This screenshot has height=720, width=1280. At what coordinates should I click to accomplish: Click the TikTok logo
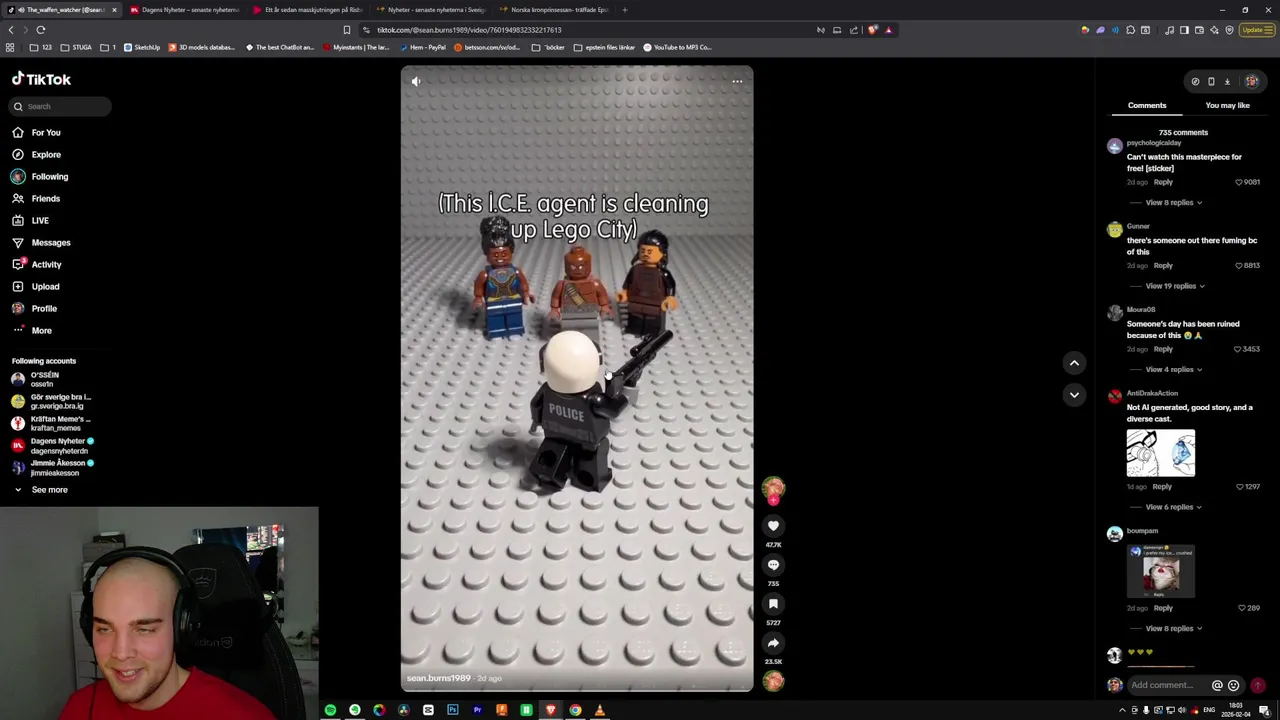(x=41, y=79)
